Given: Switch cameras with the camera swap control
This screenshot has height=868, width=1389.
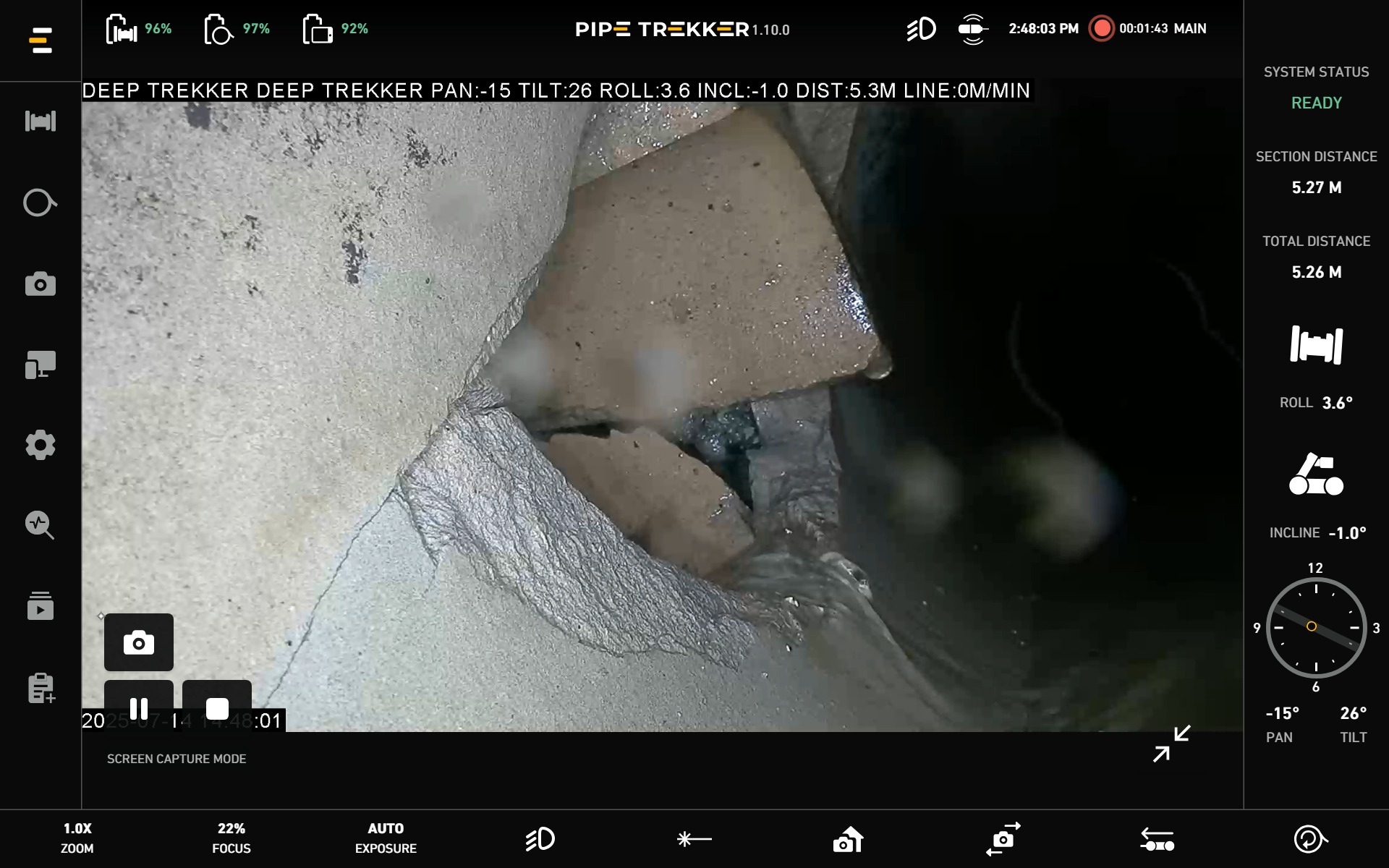Looking at the screenshot, I should [1002, 839].
